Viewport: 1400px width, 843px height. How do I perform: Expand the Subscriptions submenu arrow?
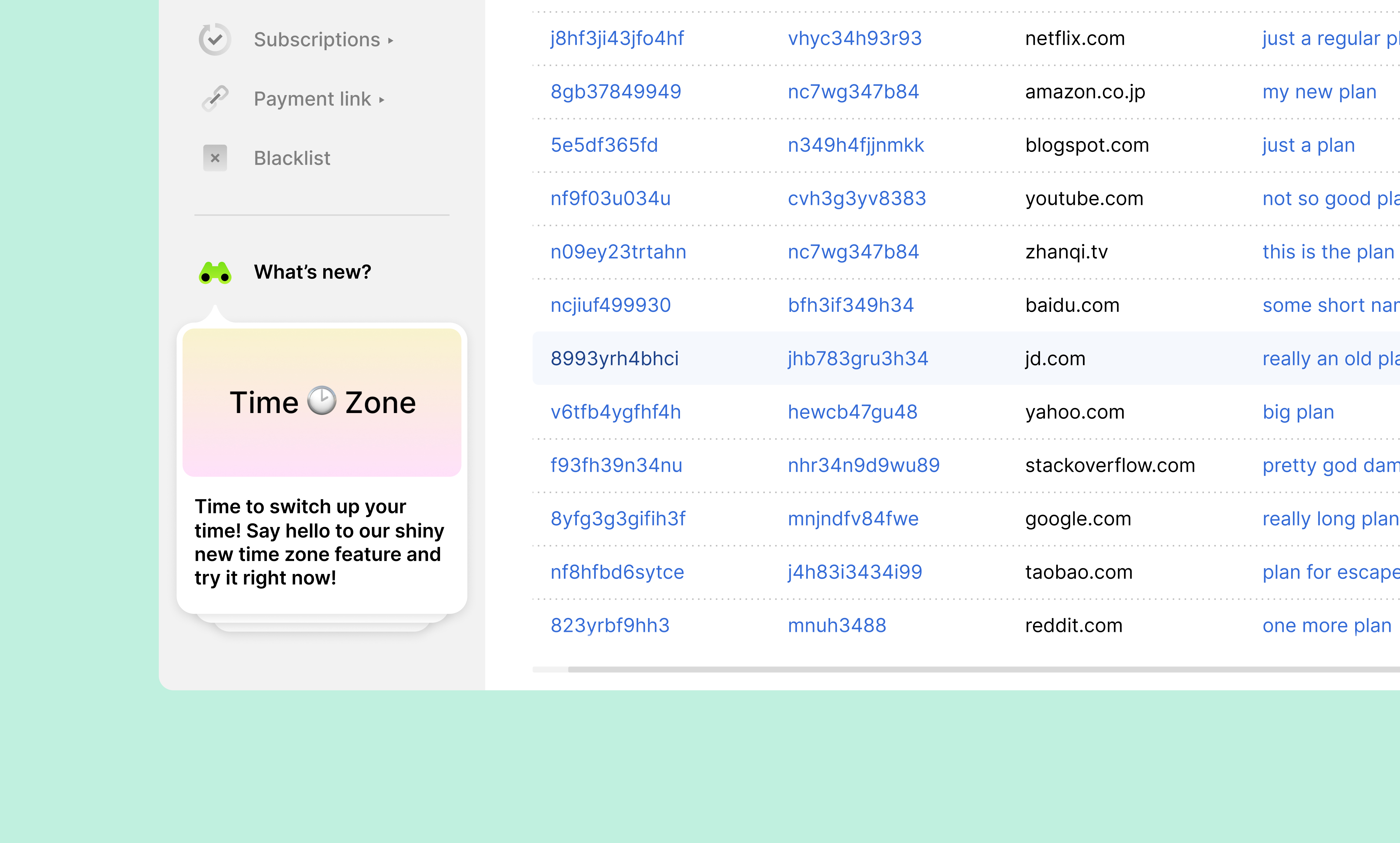(x=390, y=40)
